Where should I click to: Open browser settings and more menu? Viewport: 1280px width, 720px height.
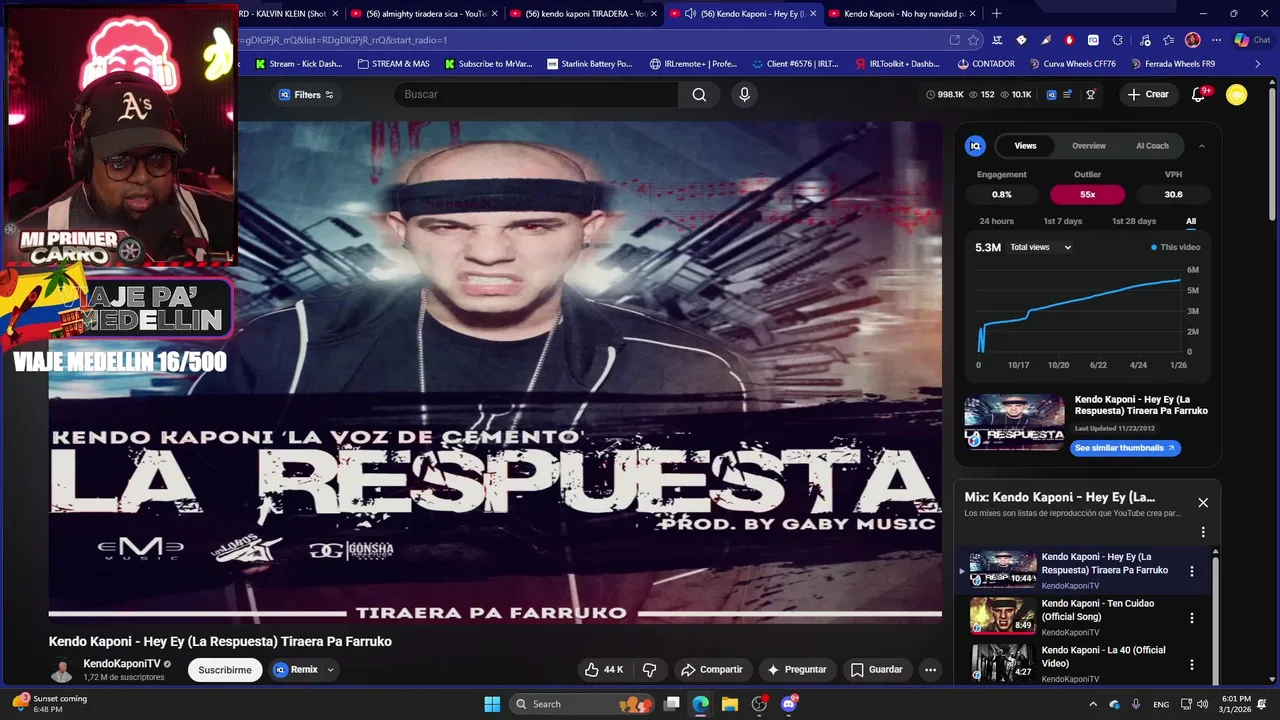tap(1216, 40)
